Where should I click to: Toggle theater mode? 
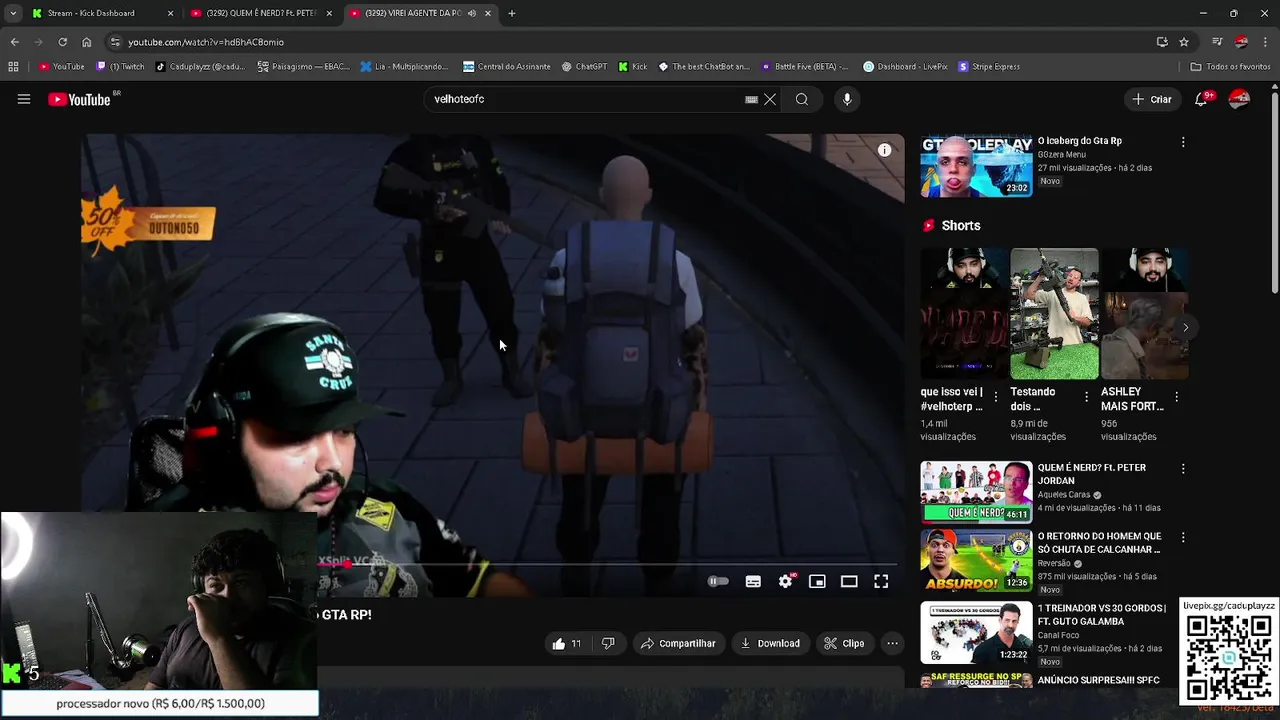(x=849, y=581)
